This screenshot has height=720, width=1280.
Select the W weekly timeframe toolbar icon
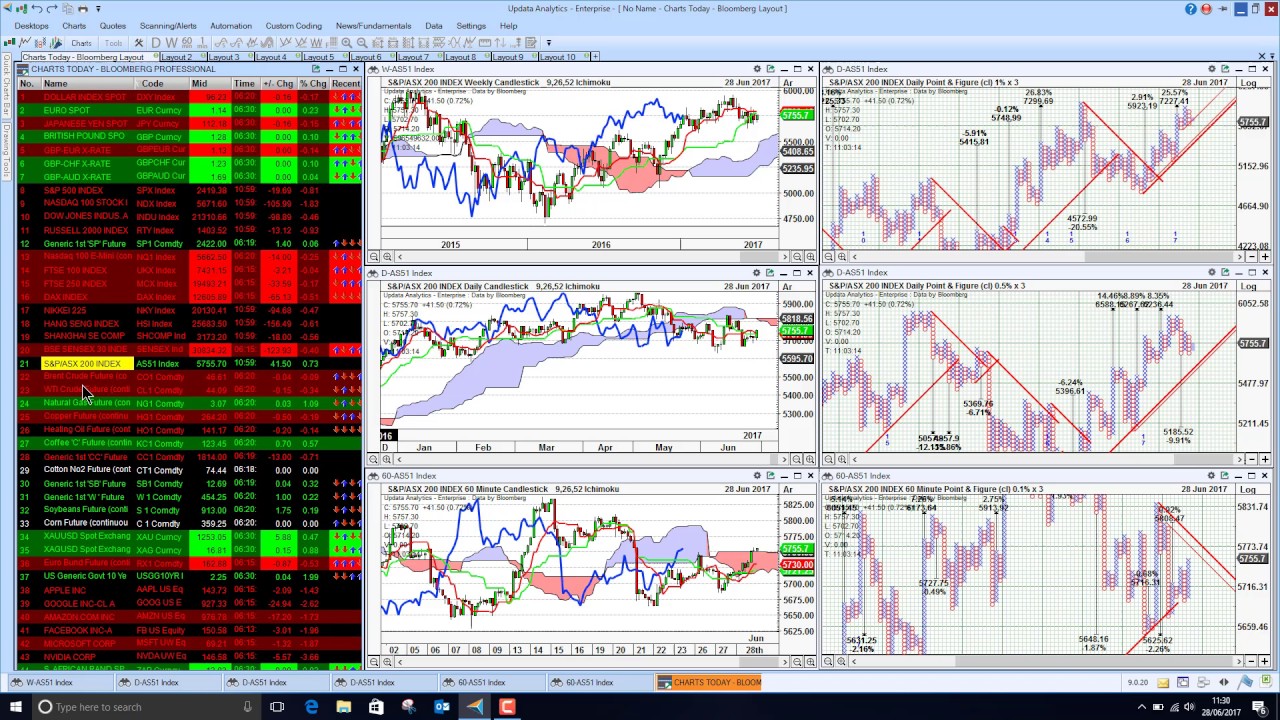pos(171,43)
